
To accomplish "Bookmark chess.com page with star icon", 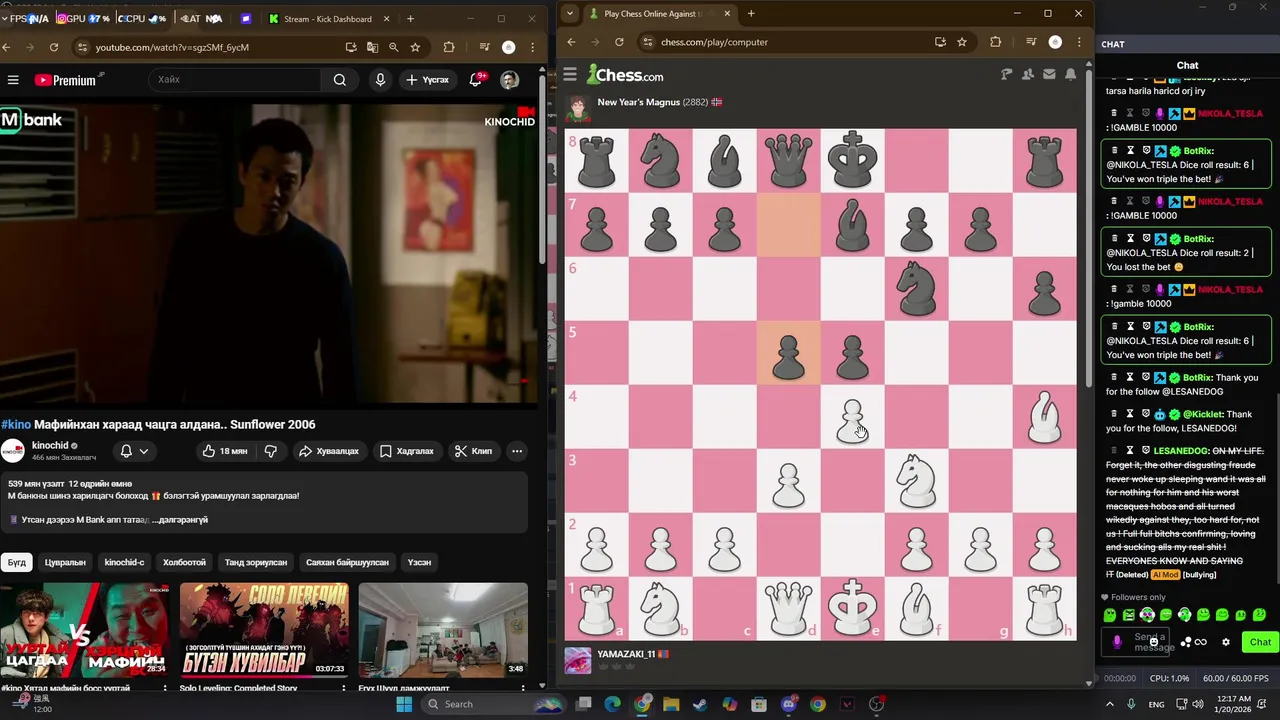I will 962,42.
